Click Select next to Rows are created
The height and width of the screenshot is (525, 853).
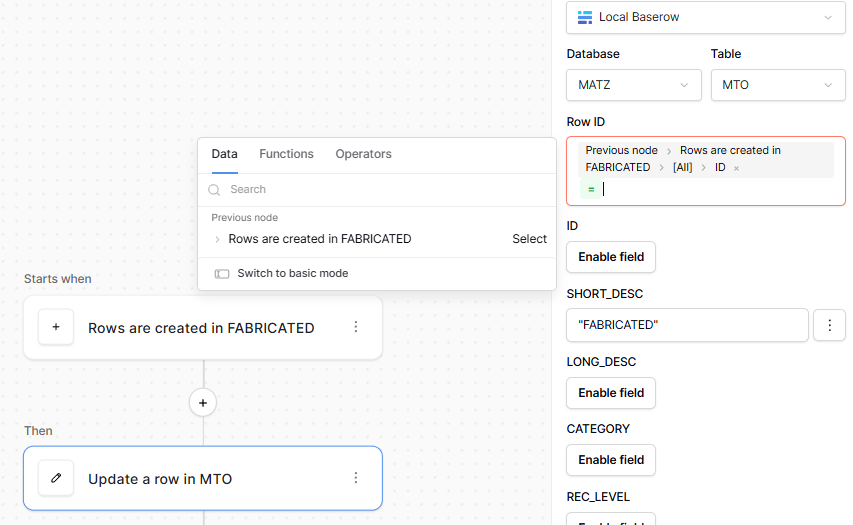[x=529, y=239]
